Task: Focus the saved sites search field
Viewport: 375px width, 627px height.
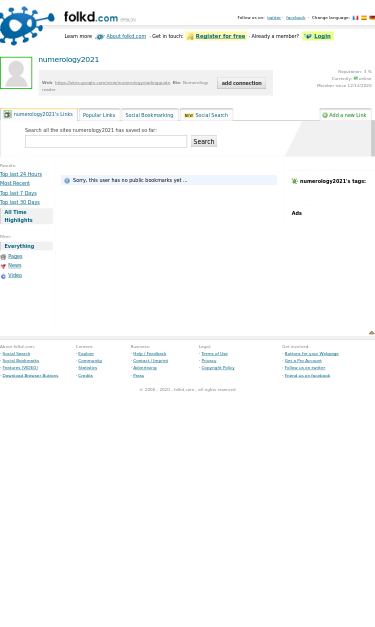Action: click(106, 141)
